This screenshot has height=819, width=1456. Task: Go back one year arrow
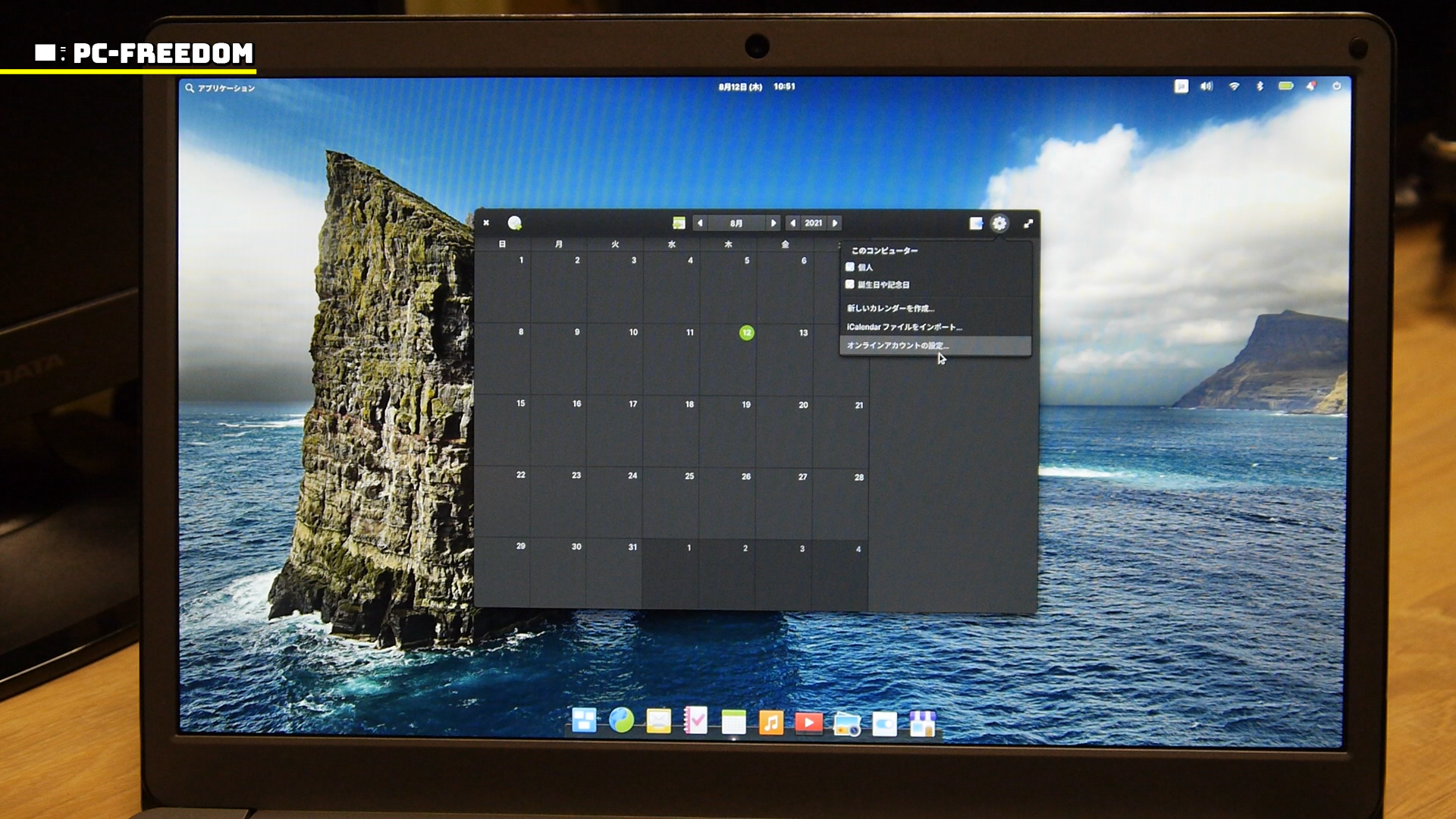click(792, 223)
